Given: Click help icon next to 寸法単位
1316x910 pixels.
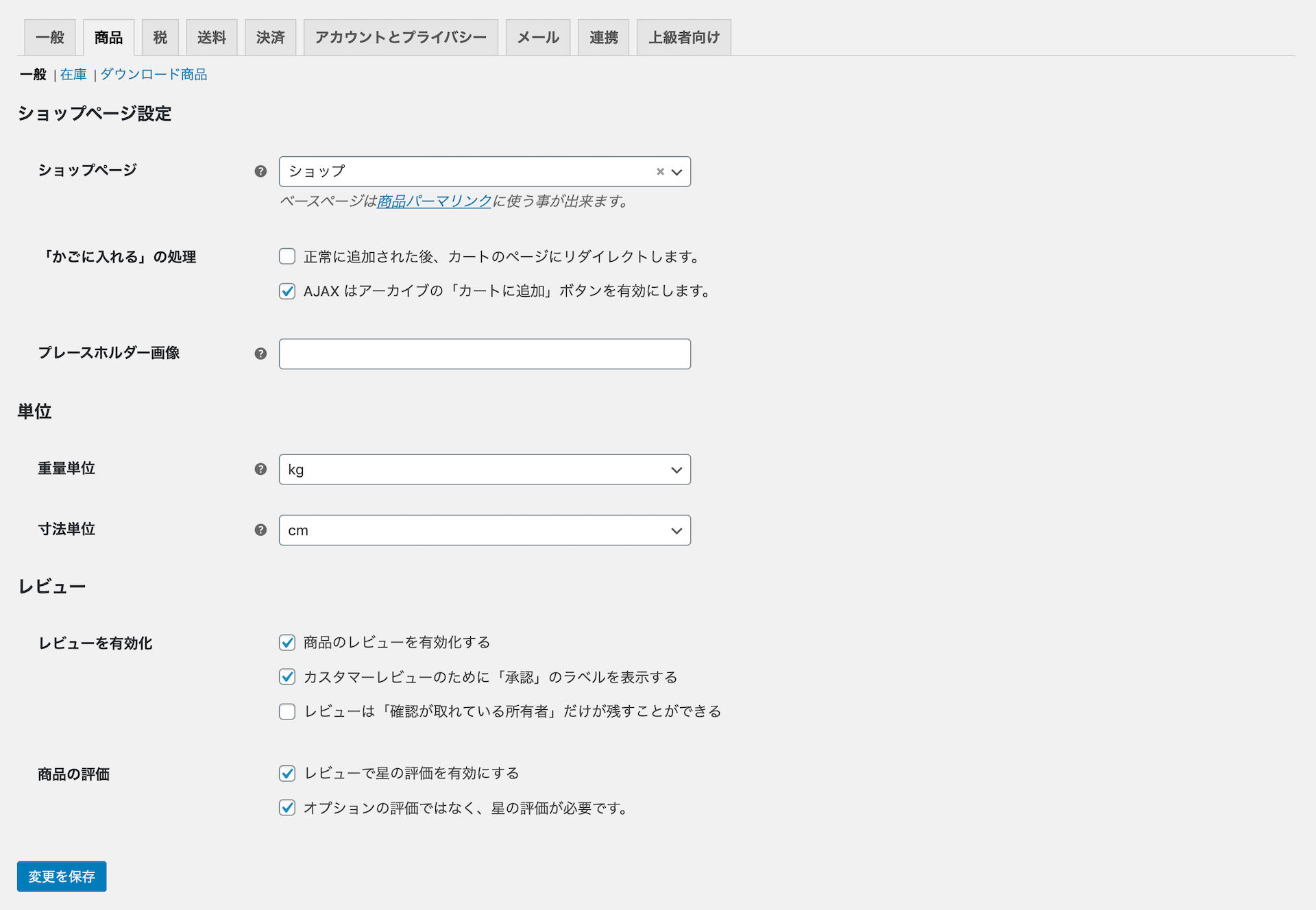Looking at the screenshot, I should click(x=260, y=530).
